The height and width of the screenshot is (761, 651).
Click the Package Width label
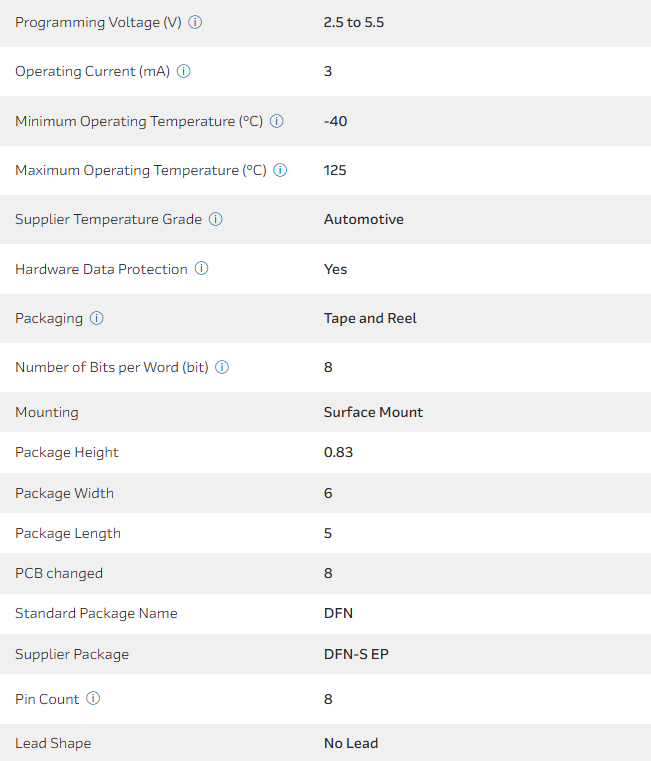64,493
